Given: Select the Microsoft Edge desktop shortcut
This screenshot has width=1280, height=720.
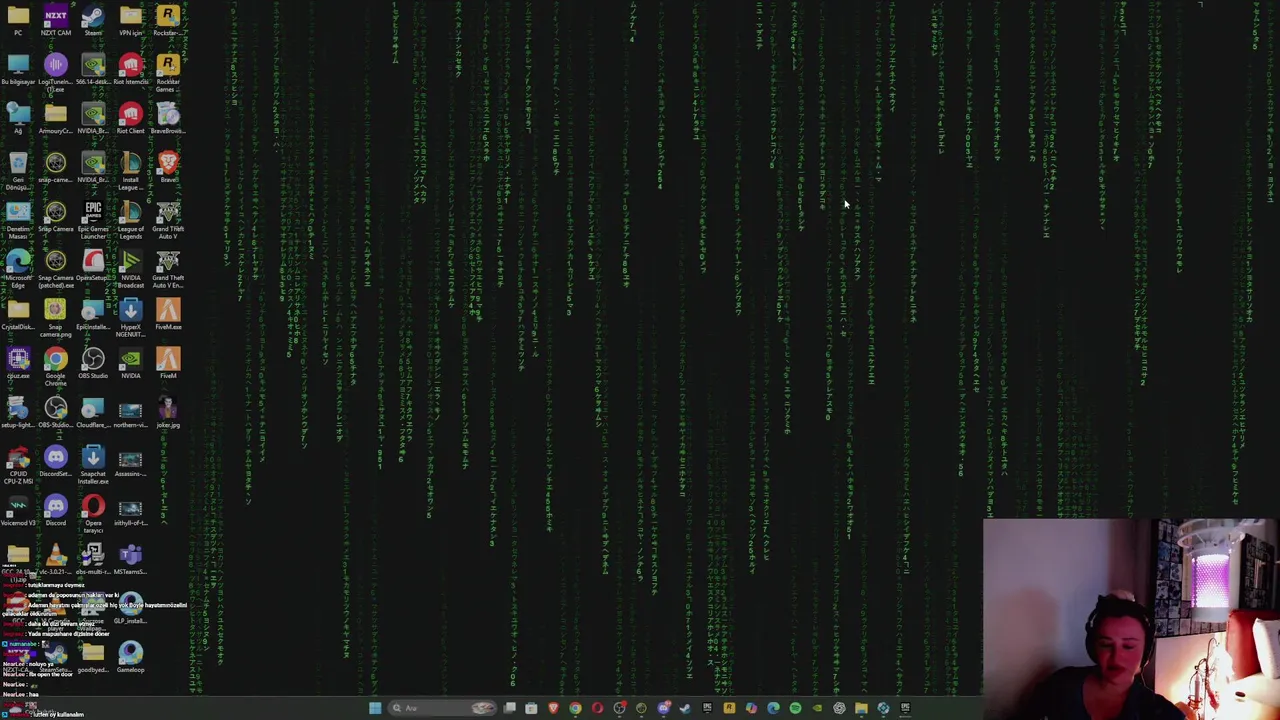Looking at the screenshot, I should 18,268.
